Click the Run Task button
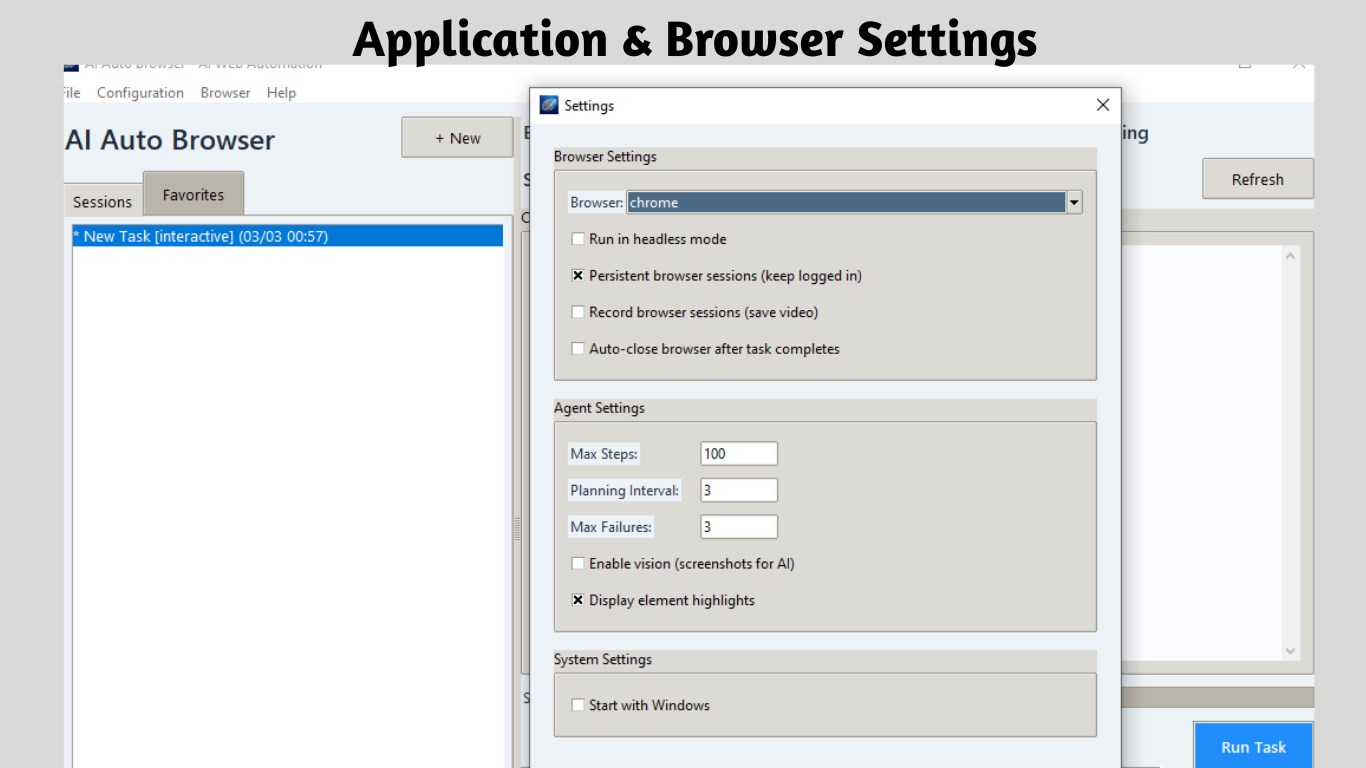This screenshot has height=768, width=1366. (x=1253, y=746)
